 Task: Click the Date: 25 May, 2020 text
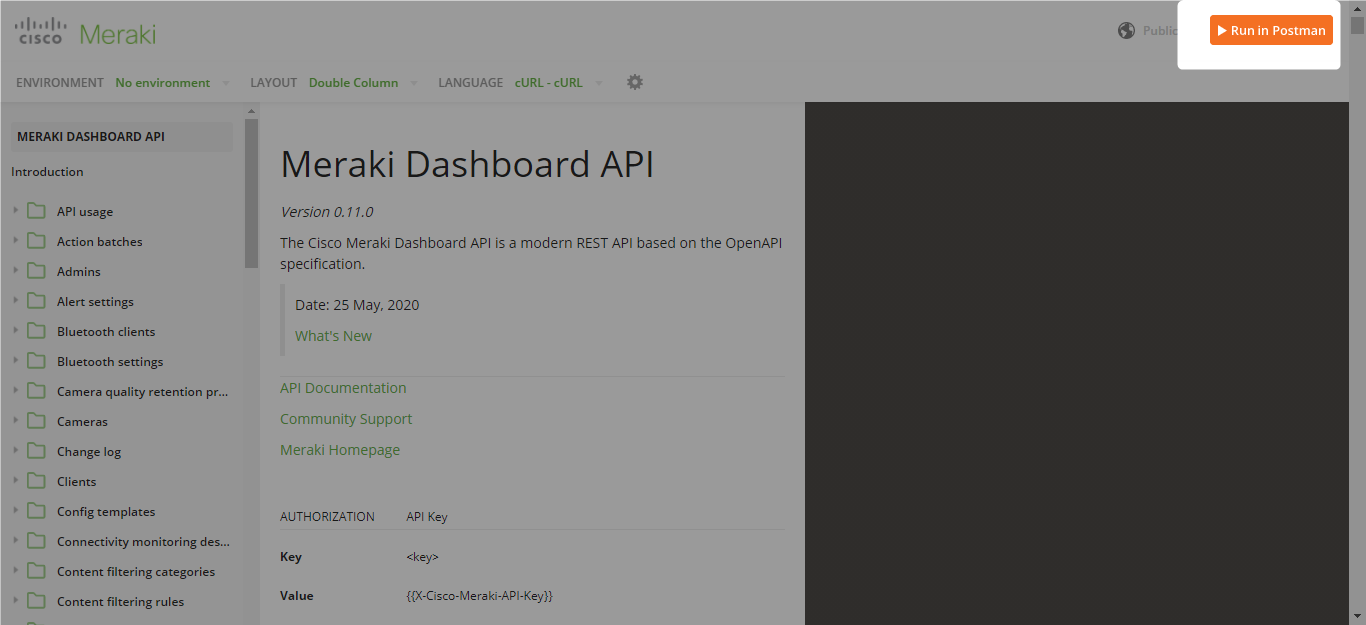357,305
